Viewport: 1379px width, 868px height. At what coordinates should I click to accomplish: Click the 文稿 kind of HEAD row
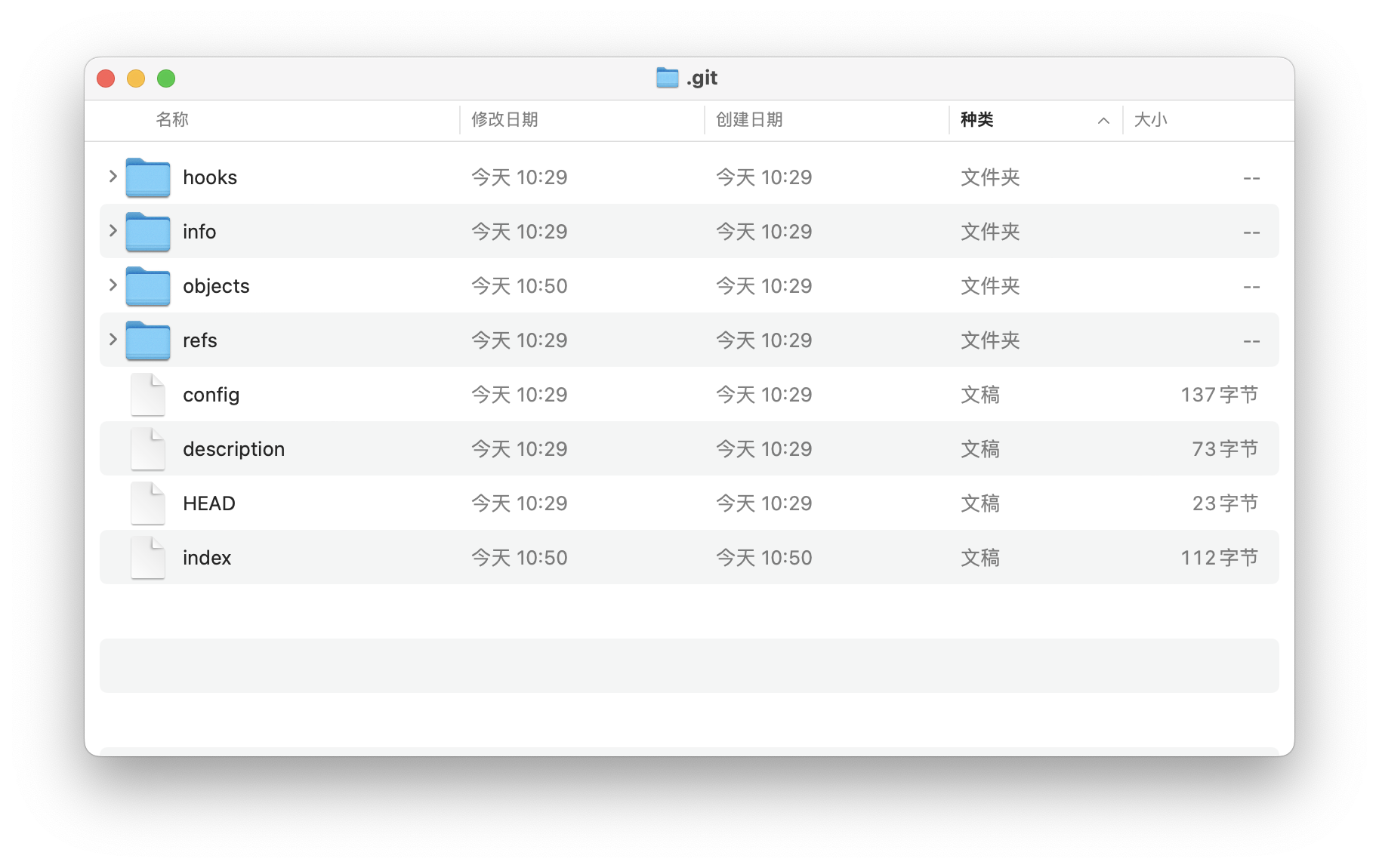tap(980, 503)
